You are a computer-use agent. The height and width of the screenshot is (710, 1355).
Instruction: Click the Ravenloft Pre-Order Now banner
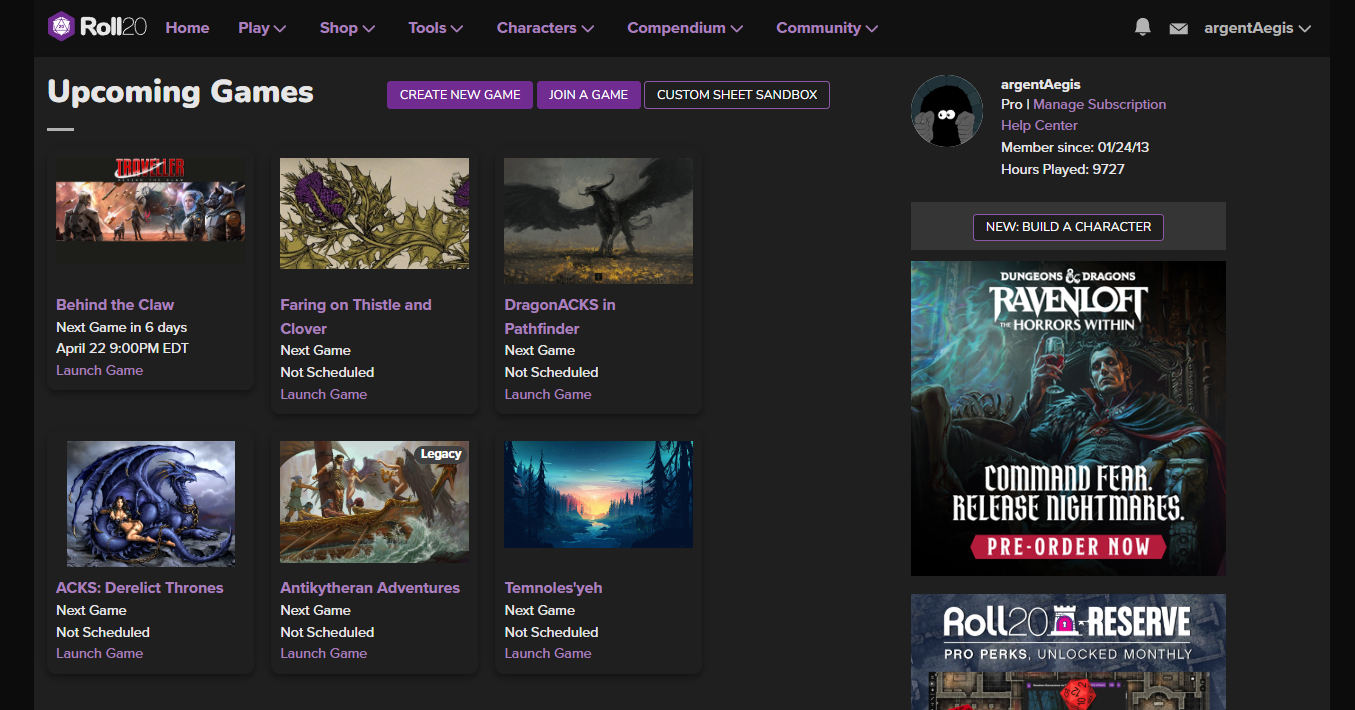(x=1067, y=546)
